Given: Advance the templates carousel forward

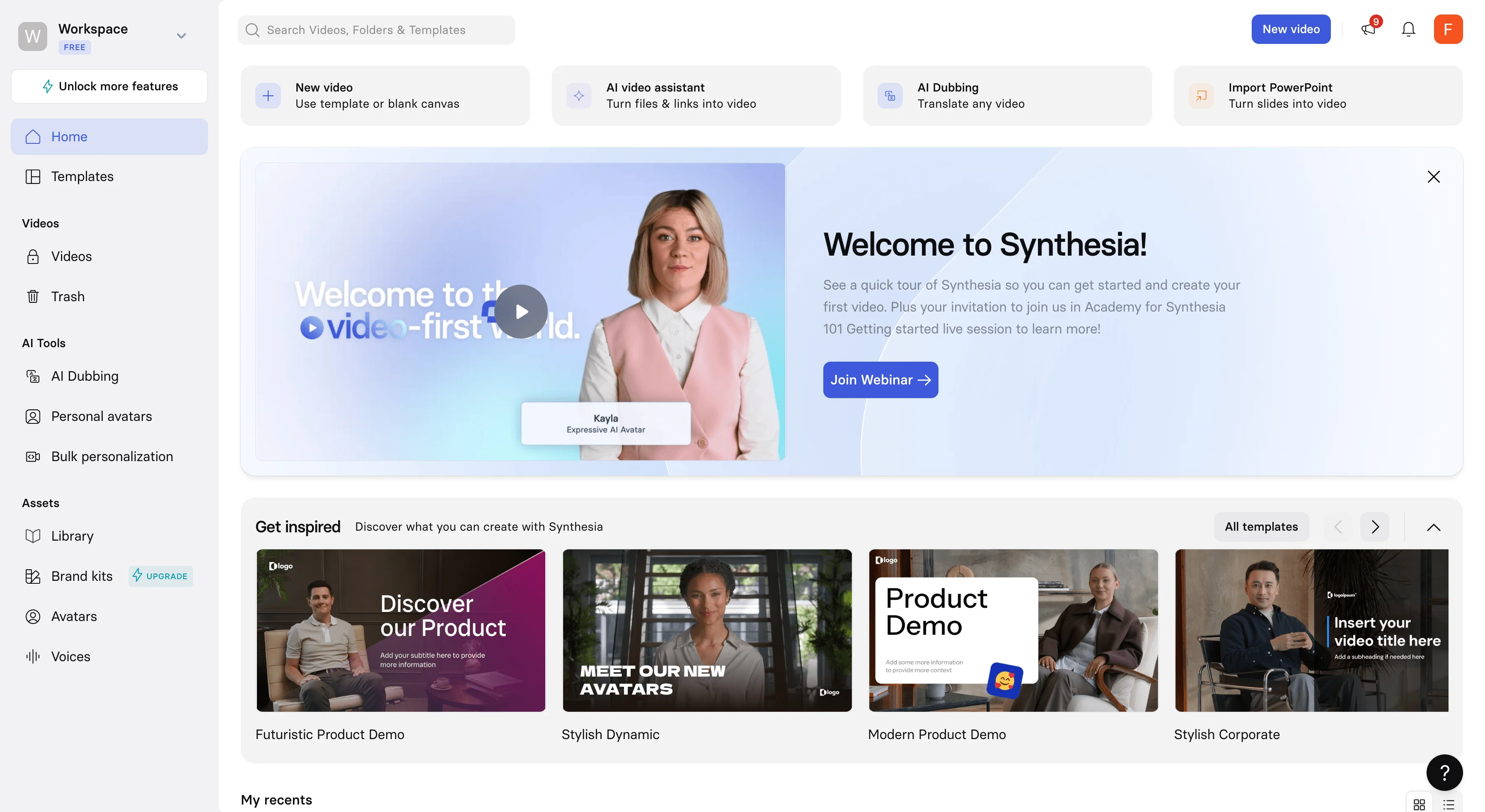Looking at the screenshot, I should tap(1375, 527).
